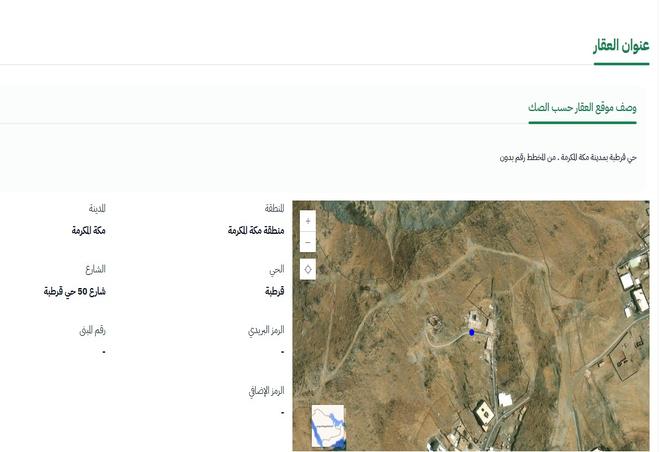Click the المدينة field label

pyautogui.click(x=96, y=209)
